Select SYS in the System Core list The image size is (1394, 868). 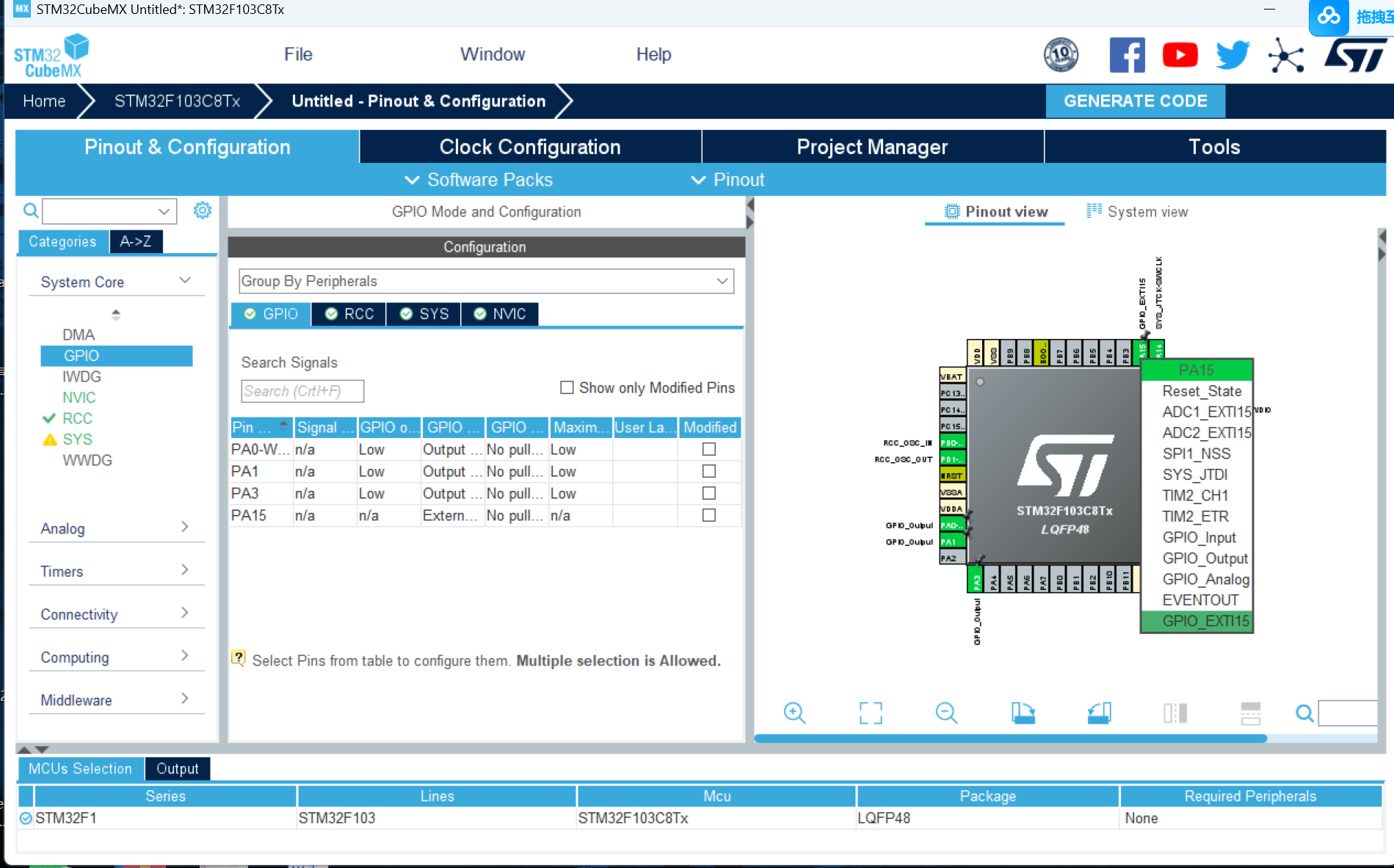(77, 439)
